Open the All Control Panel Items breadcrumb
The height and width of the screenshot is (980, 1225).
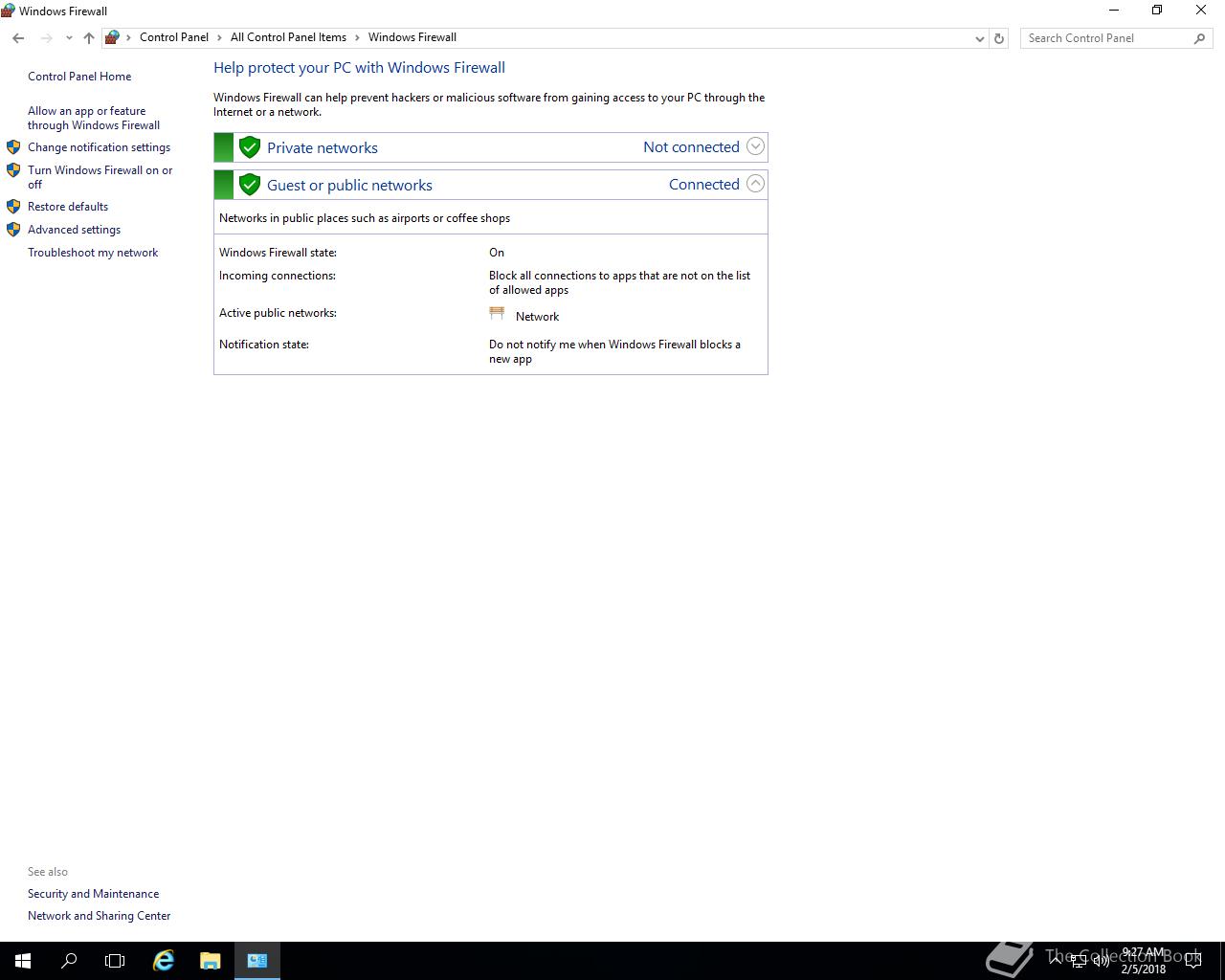[288, 37]
